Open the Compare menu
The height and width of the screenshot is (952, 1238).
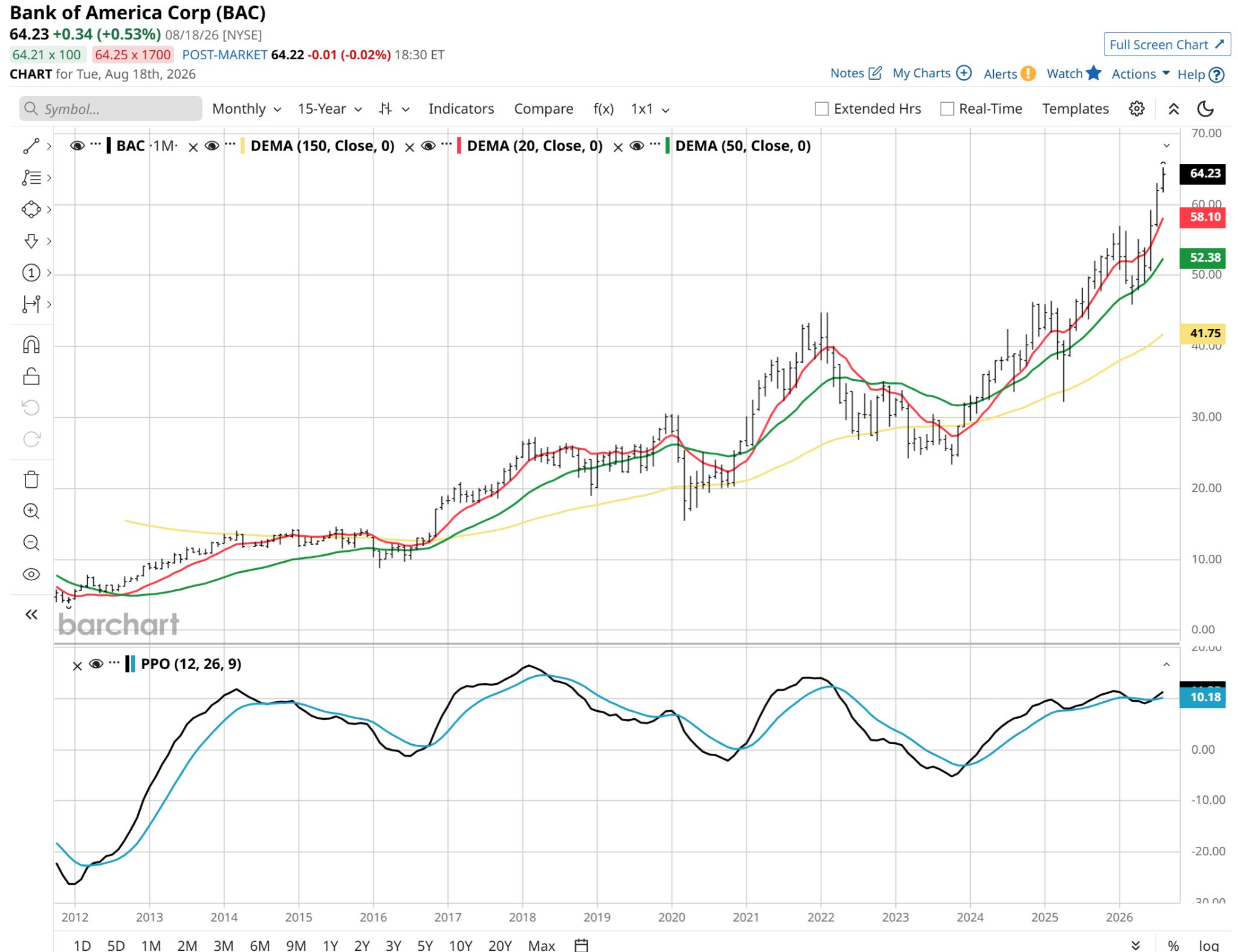[543, 109]
